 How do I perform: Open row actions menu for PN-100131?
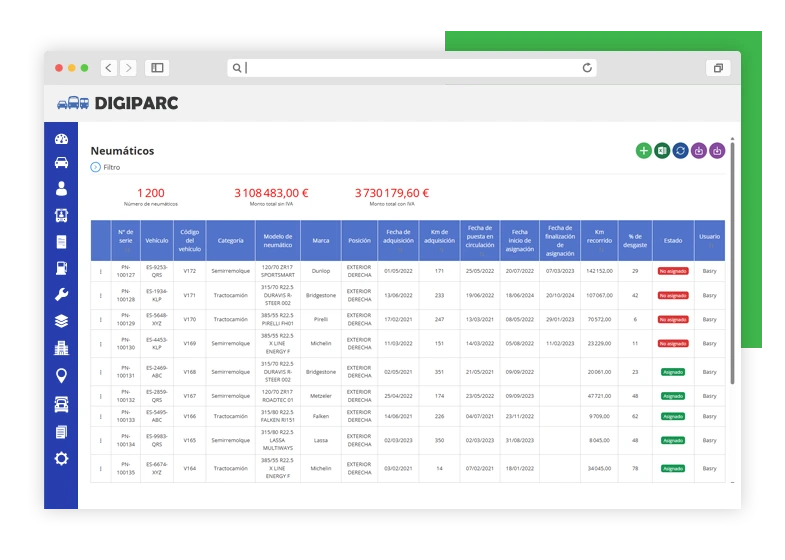click(x=101, y=372)
